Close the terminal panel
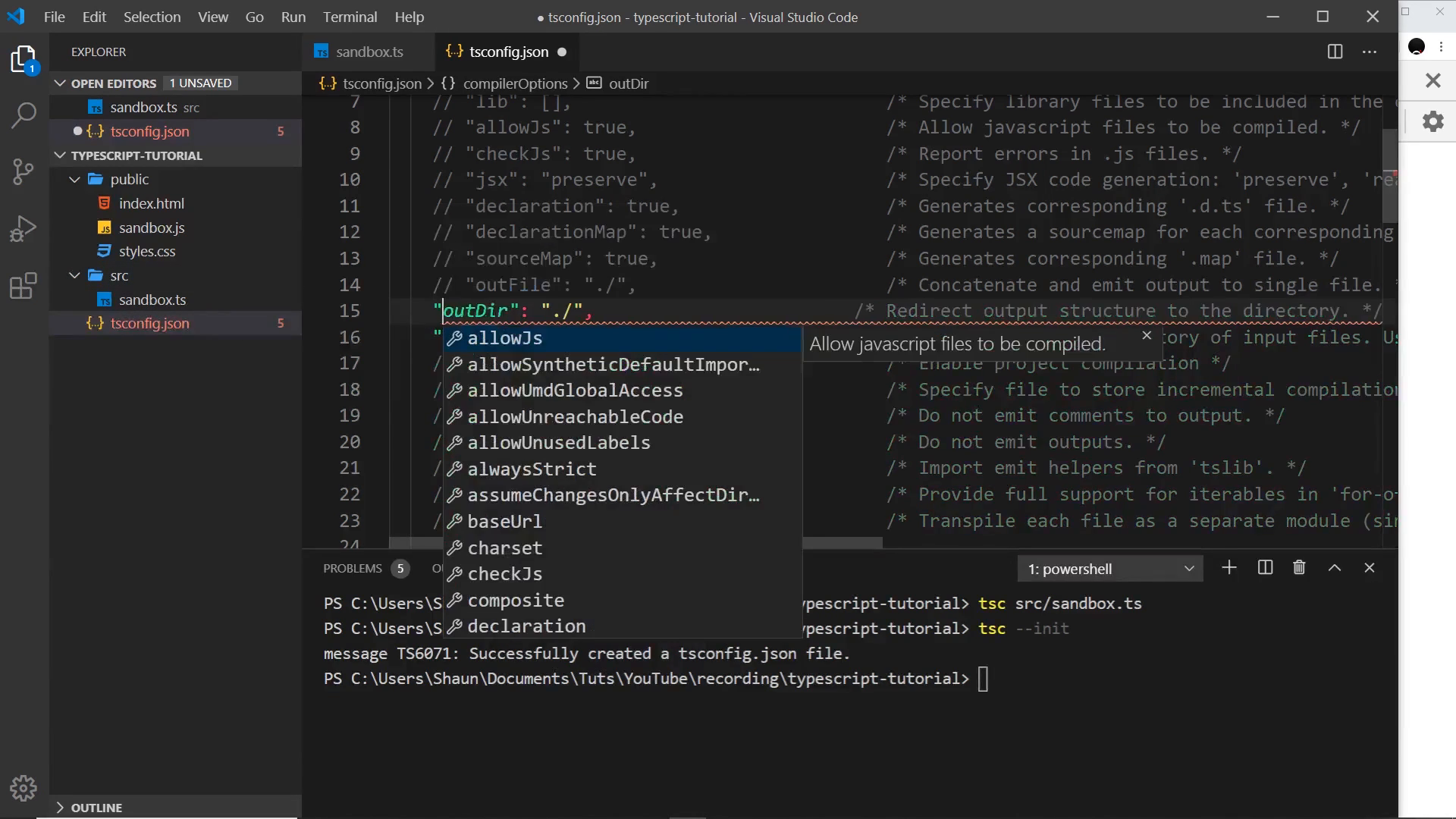Image resolution: width=1456 pixels, height=819 pixels. click(1370, 568)
